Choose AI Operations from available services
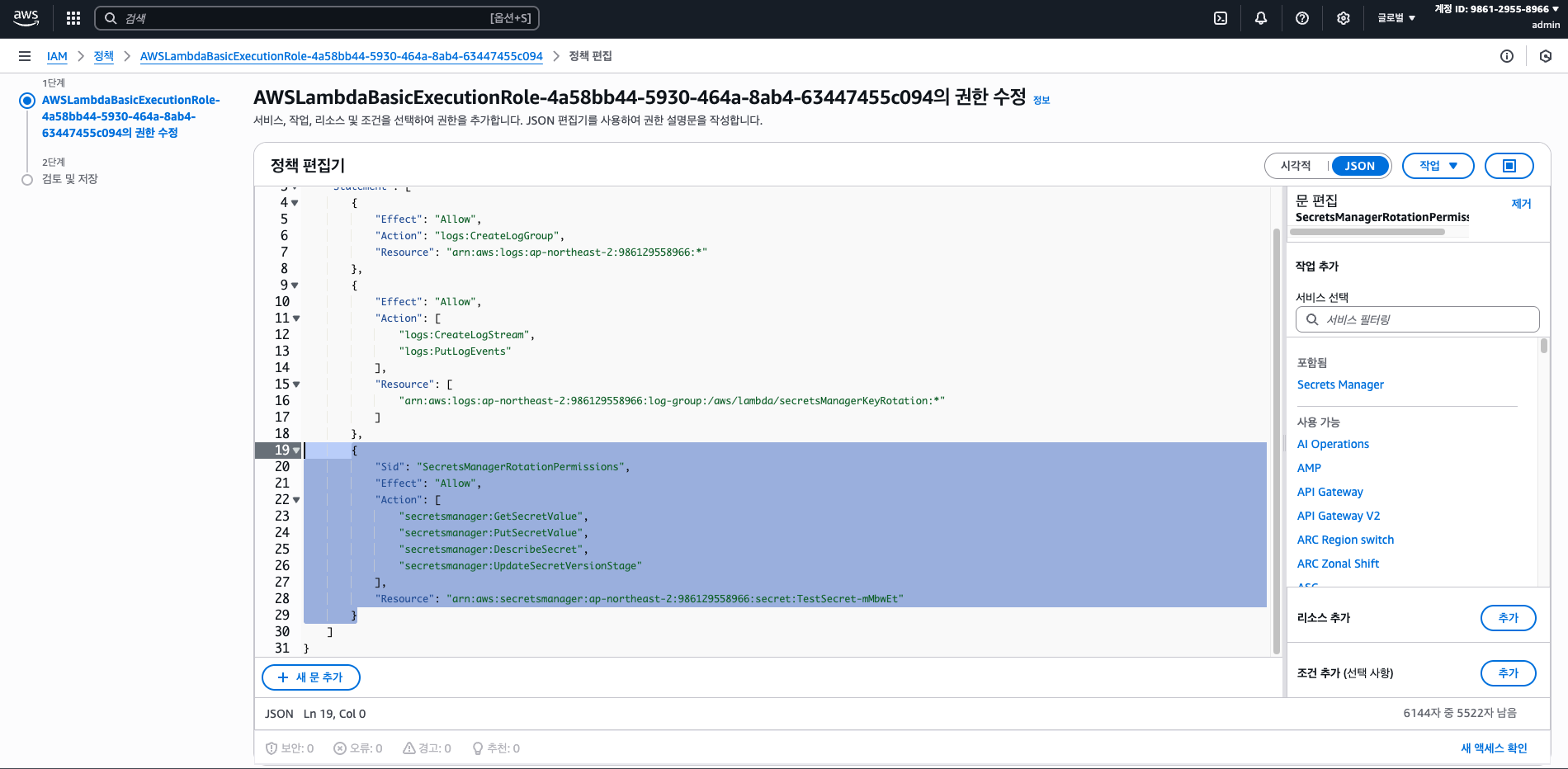This screenshot has height=769, width=1568. pyautogui.click(x=1333, y=444)
